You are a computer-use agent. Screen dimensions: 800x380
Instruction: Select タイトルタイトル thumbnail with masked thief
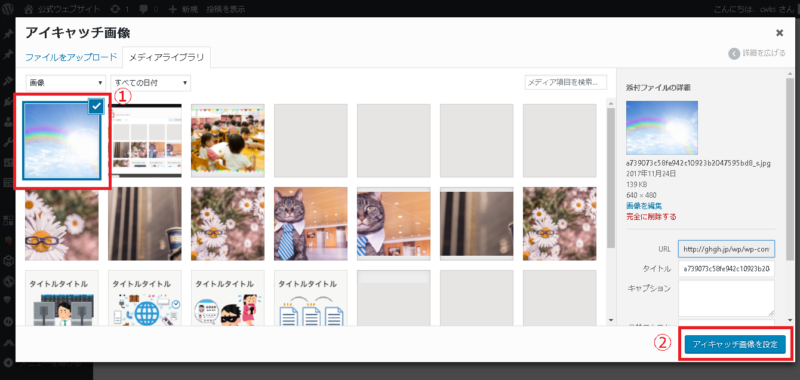point(228,298)
